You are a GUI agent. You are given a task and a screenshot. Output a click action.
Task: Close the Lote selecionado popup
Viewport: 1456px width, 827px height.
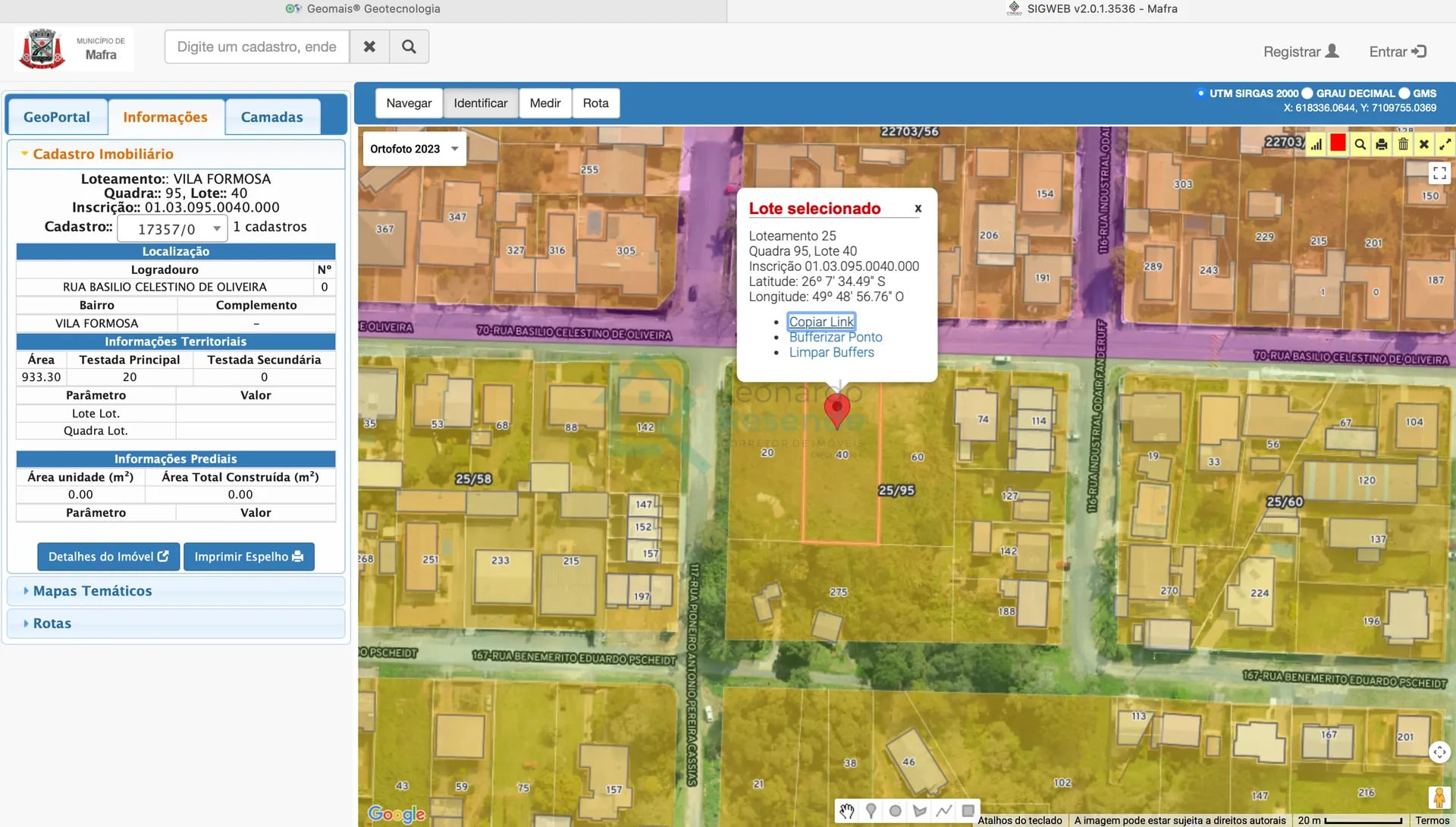[x=918, y=208]
